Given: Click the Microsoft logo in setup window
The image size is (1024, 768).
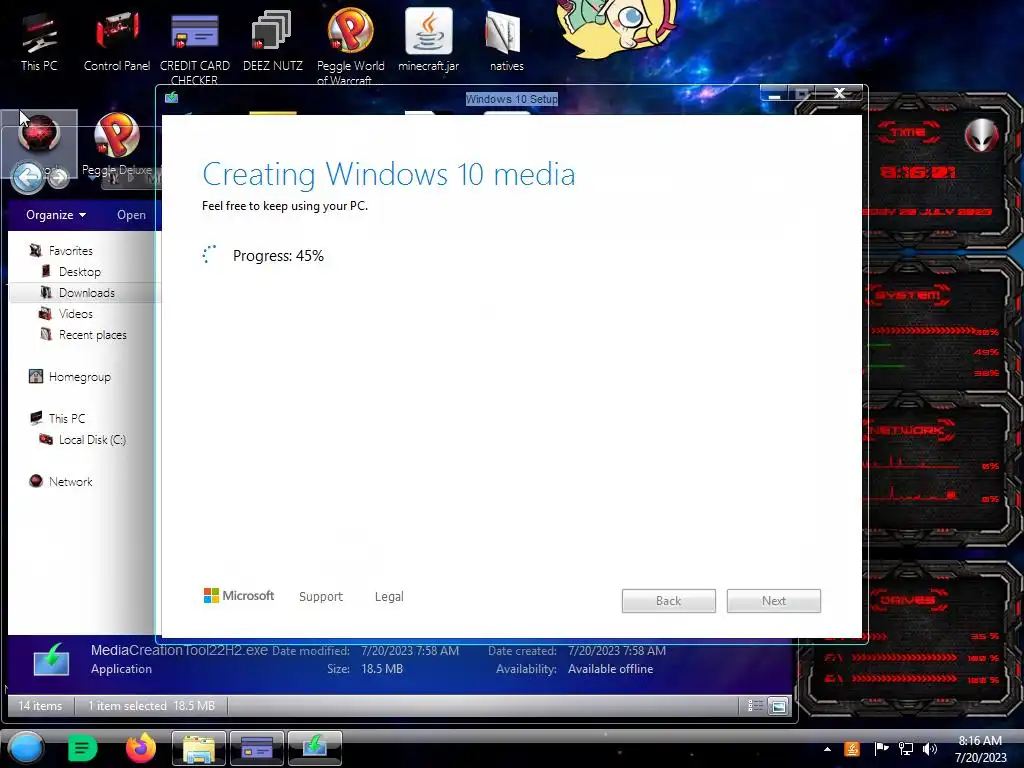Looking at the screenshot, I should pos(239,596).
